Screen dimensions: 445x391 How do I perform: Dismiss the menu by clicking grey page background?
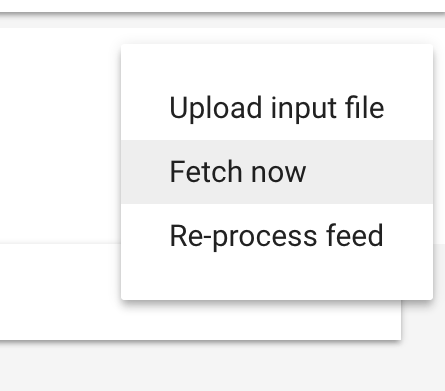point(222,366)
